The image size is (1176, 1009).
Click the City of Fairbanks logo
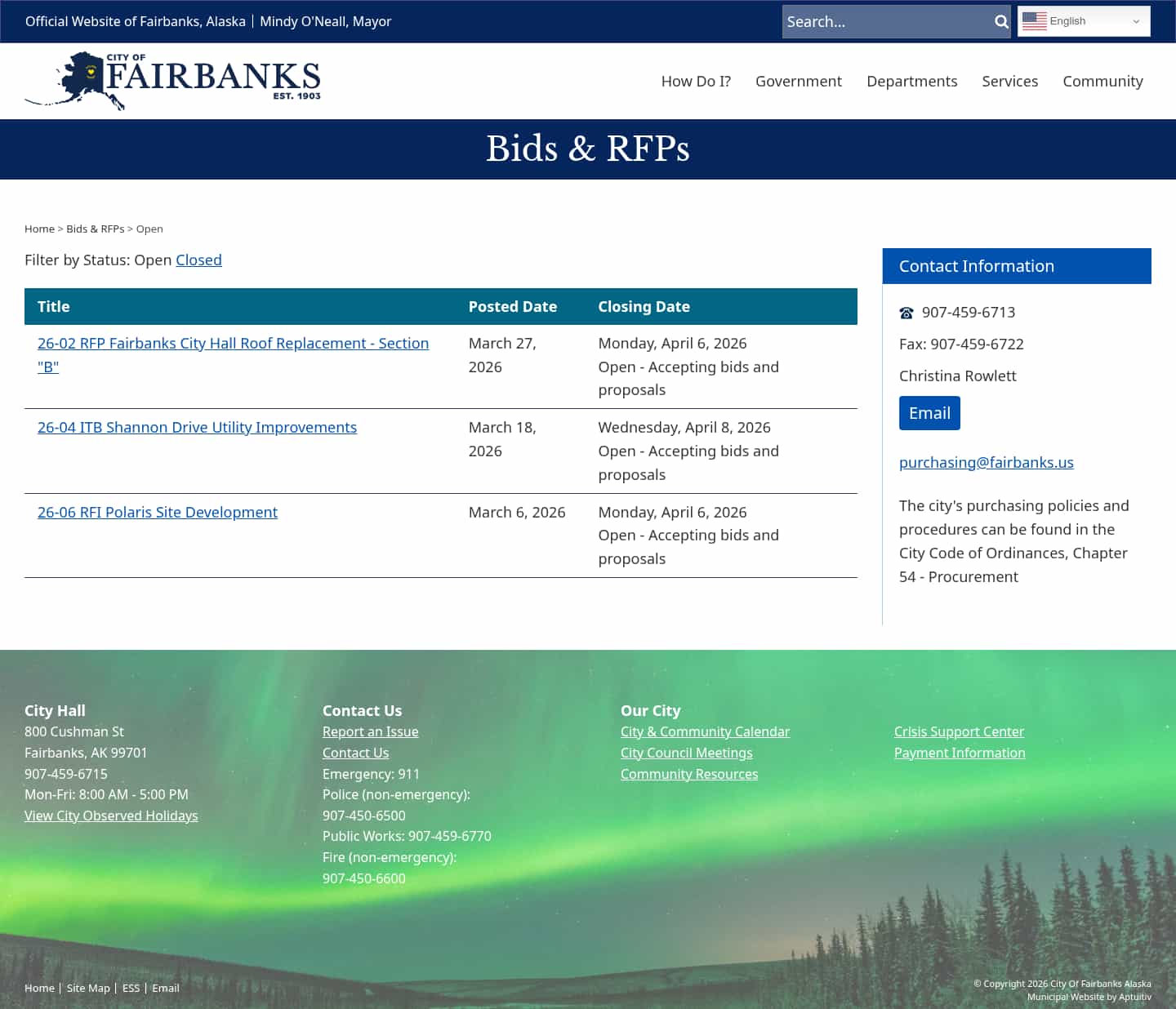tap(171, 80)
